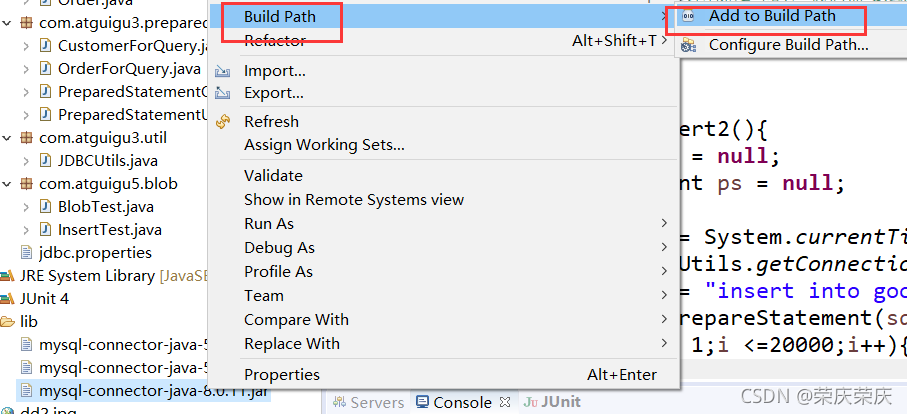Click the JRE System Library icon
Viewport: 907px width, 414px height.
tap(7, 276)
